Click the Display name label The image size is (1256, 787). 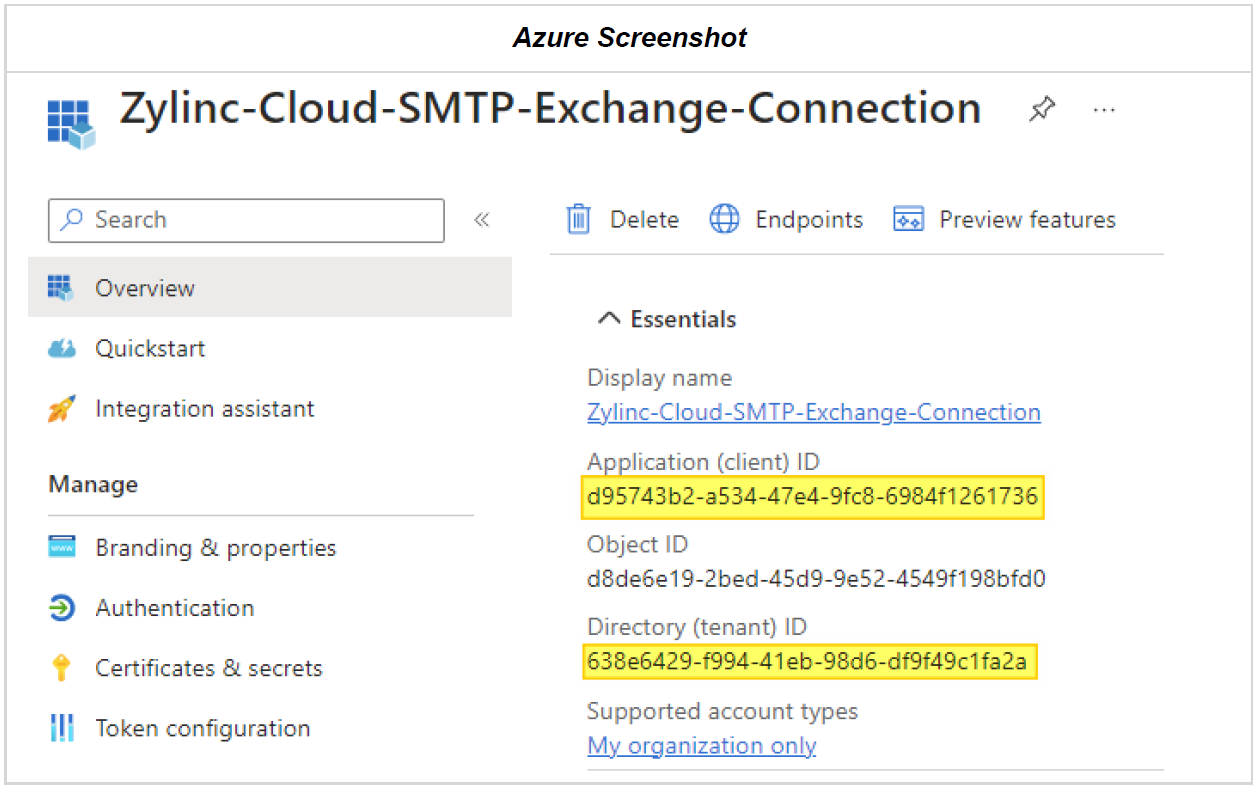660,378
